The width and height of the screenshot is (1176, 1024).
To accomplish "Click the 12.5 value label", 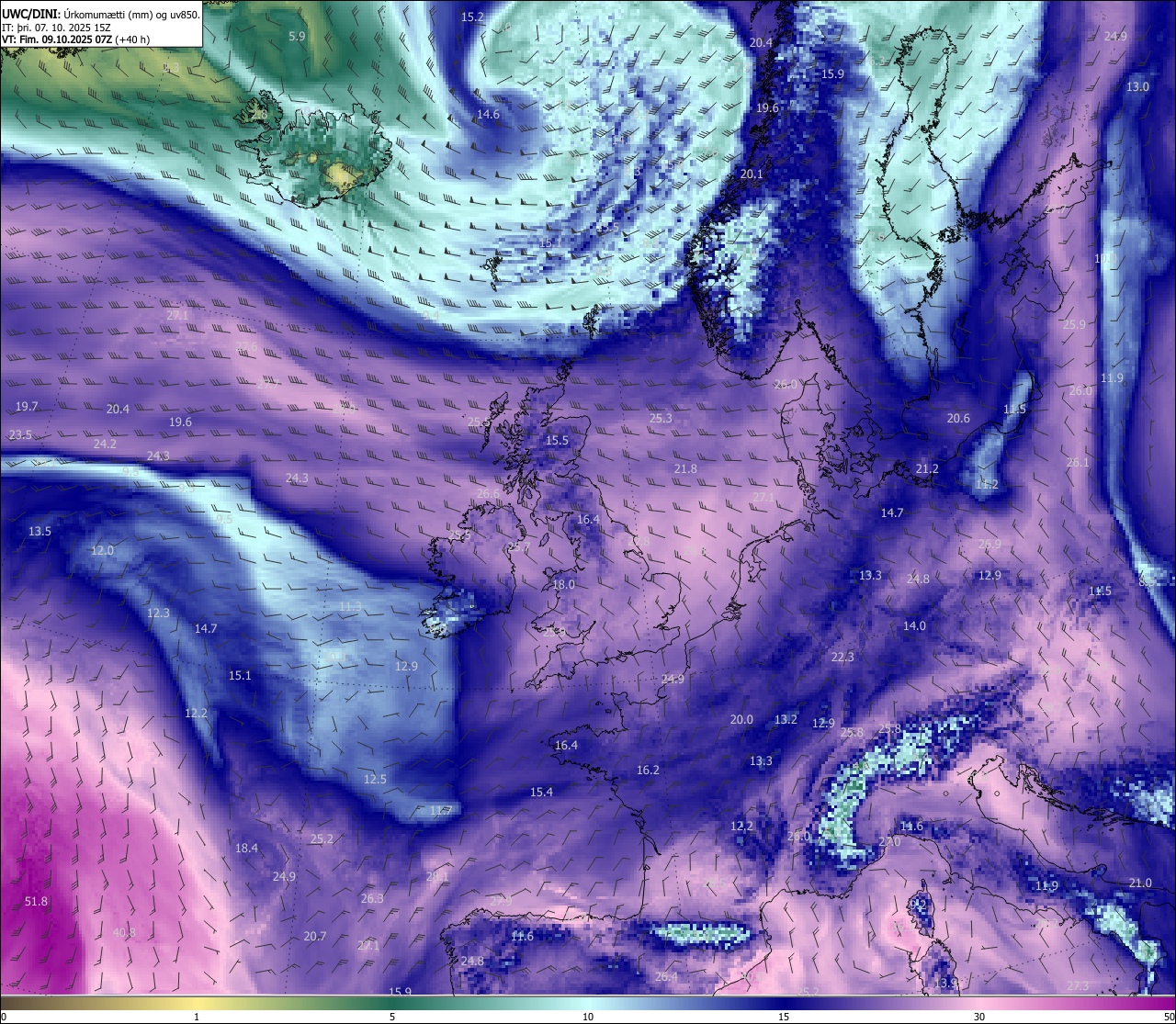I will click(x=375, y=780).
